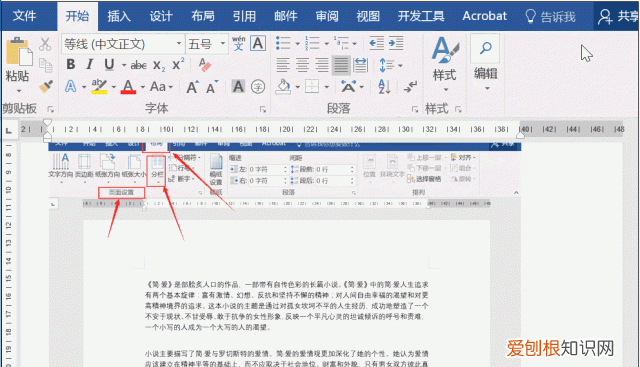Toggle Underline formatting
The height and width of the screenshot is (367, 640).
pos(109,65)
